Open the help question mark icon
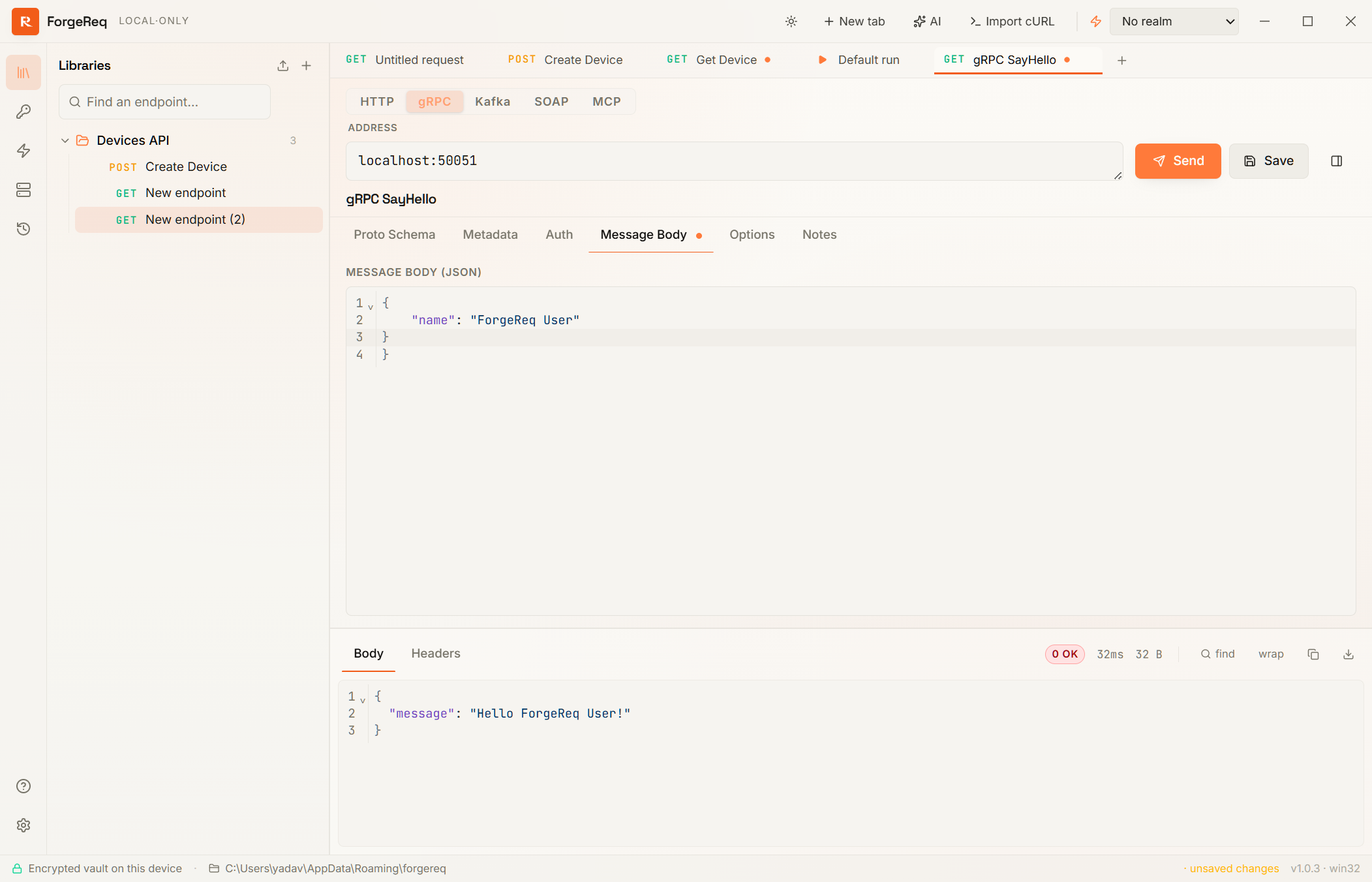Screen dimensions: 1372x882 click(23, 786)
